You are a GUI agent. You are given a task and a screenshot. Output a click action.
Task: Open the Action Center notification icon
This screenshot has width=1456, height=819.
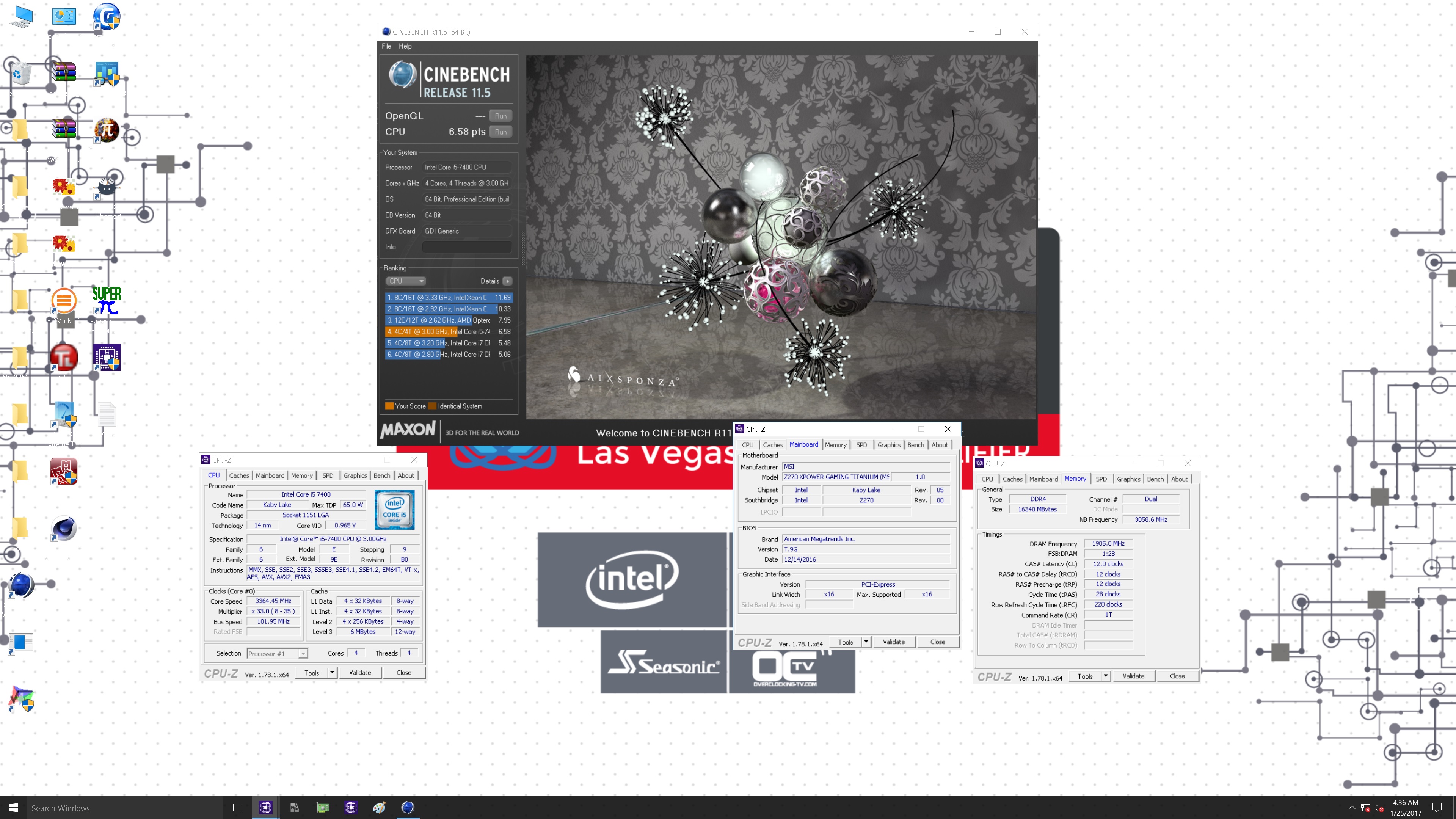coord(1437,808)
